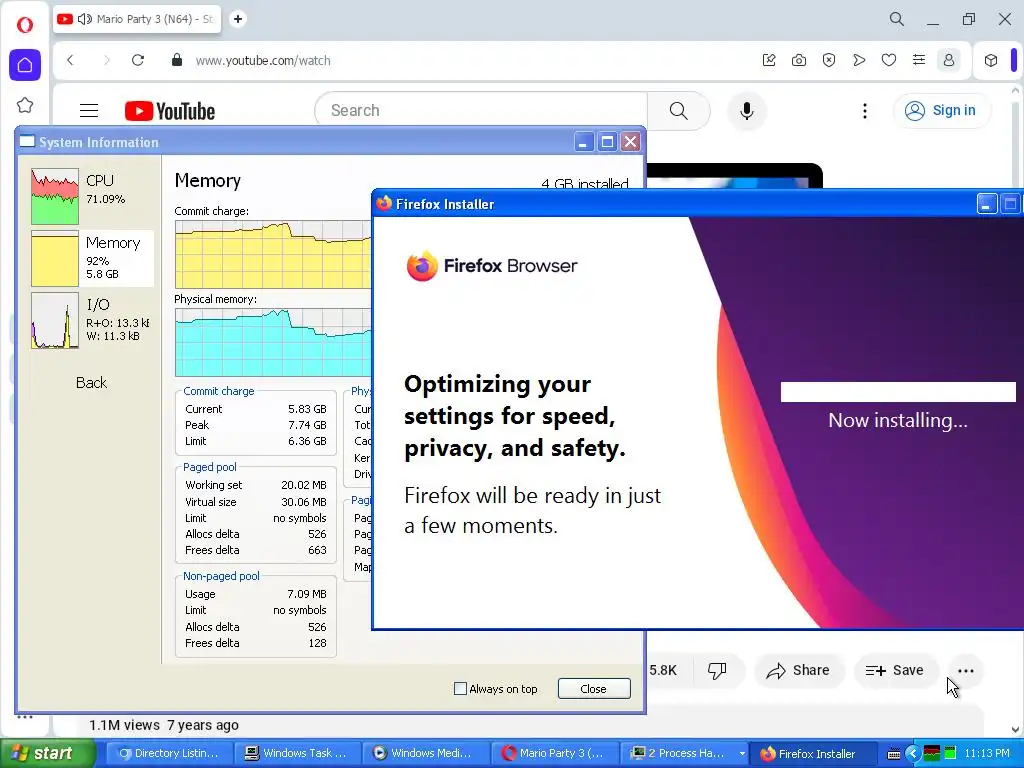1024x768 pixels.
Task: Go back in Opera browser
Action: [x=71, y=60]
